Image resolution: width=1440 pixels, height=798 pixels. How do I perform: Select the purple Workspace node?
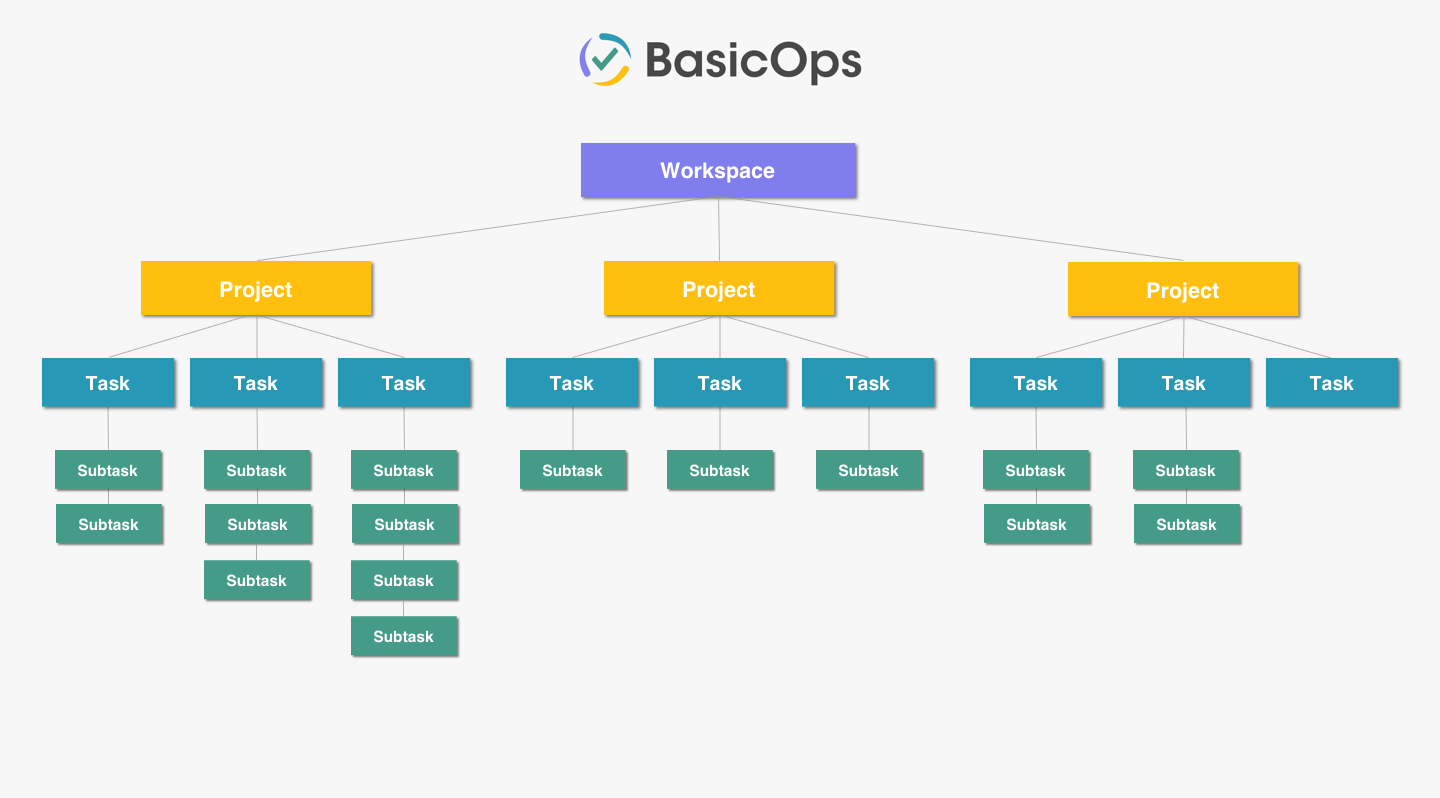point(718,170)
